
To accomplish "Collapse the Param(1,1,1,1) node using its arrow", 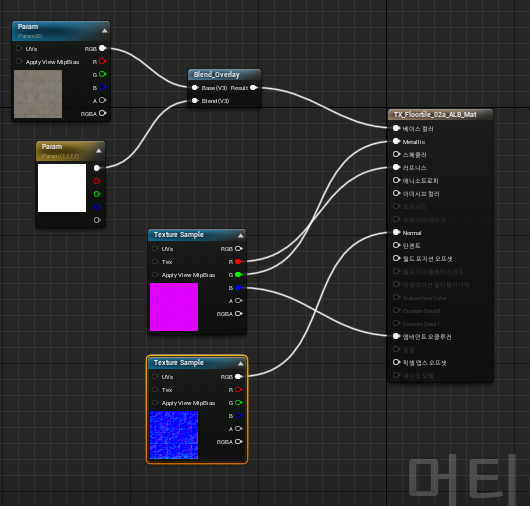I will (x=99, y=151).
